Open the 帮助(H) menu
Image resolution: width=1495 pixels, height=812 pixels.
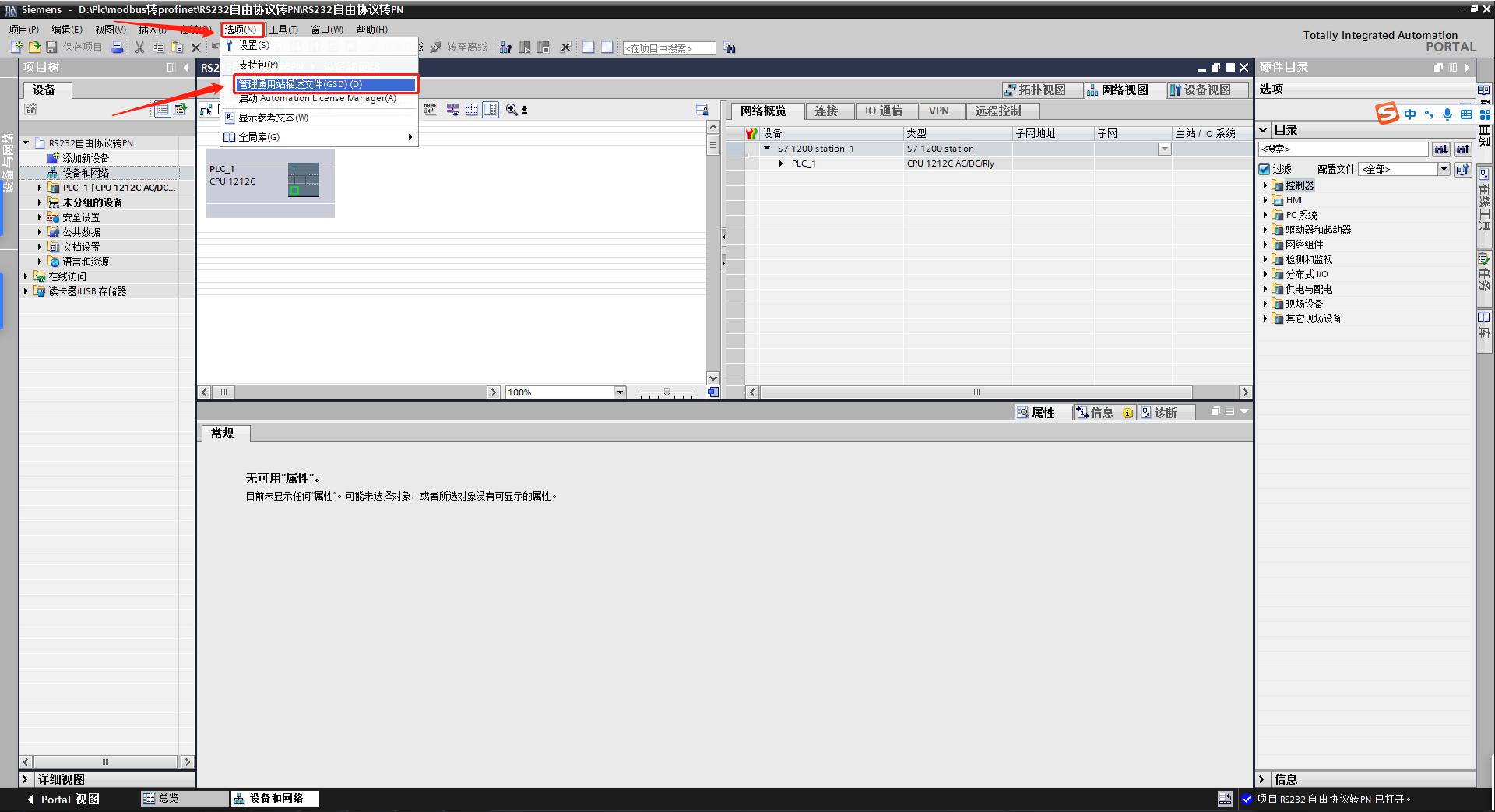371,30
